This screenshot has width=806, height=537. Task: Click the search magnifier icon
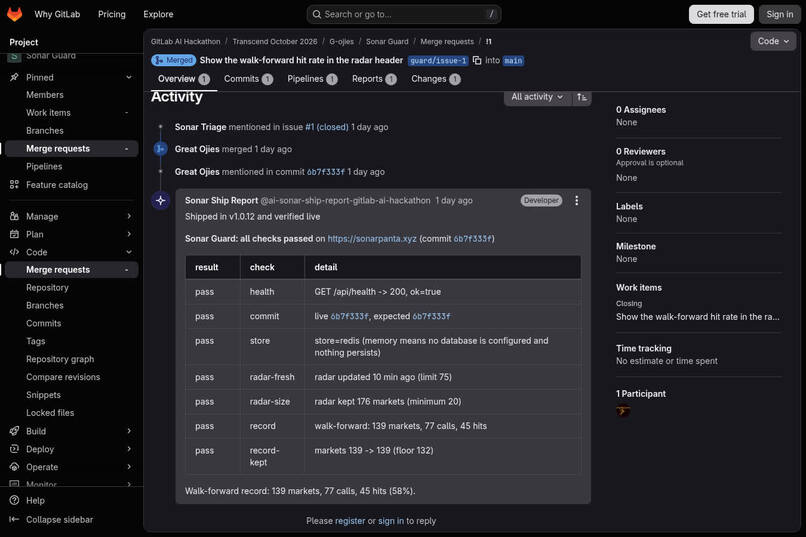coord(317,14)
